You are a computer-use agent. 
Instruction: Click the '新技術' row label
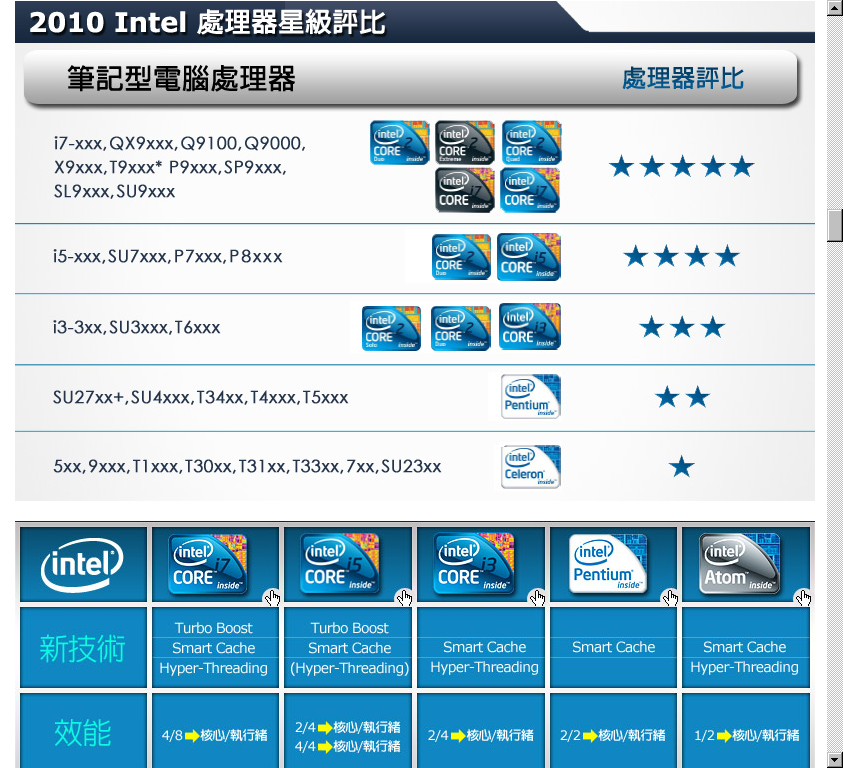coord(82,648)
